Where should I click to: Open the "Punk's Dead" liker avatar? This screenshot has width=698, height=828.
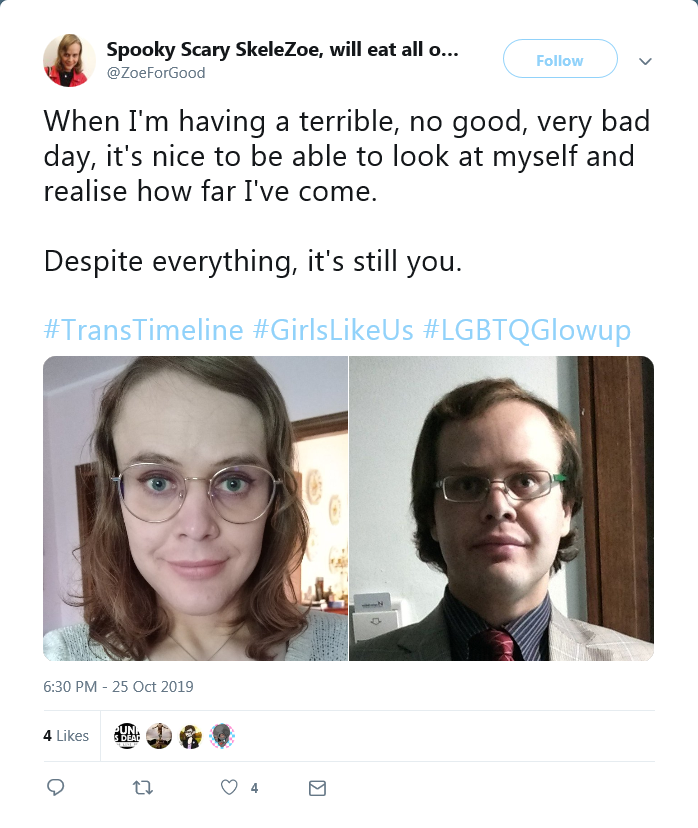[x=127, y=735]
